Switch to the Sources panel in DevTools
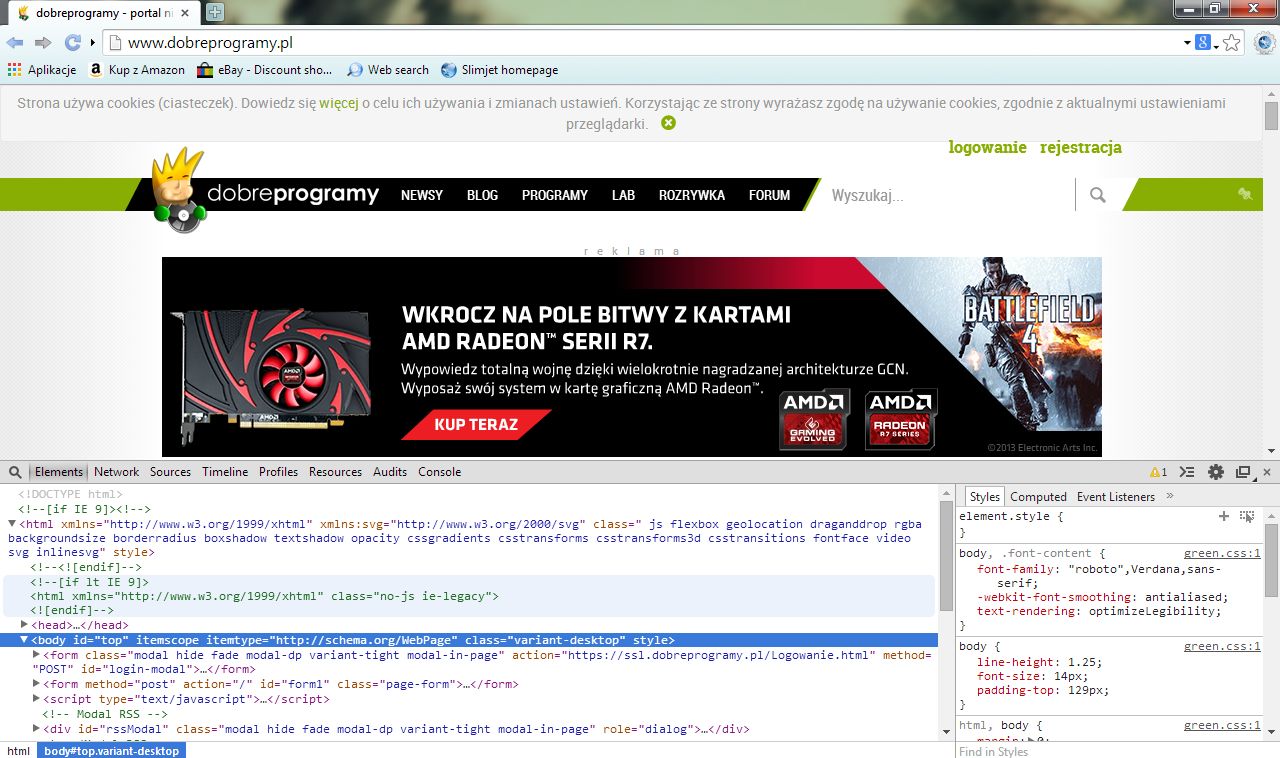 170,472
